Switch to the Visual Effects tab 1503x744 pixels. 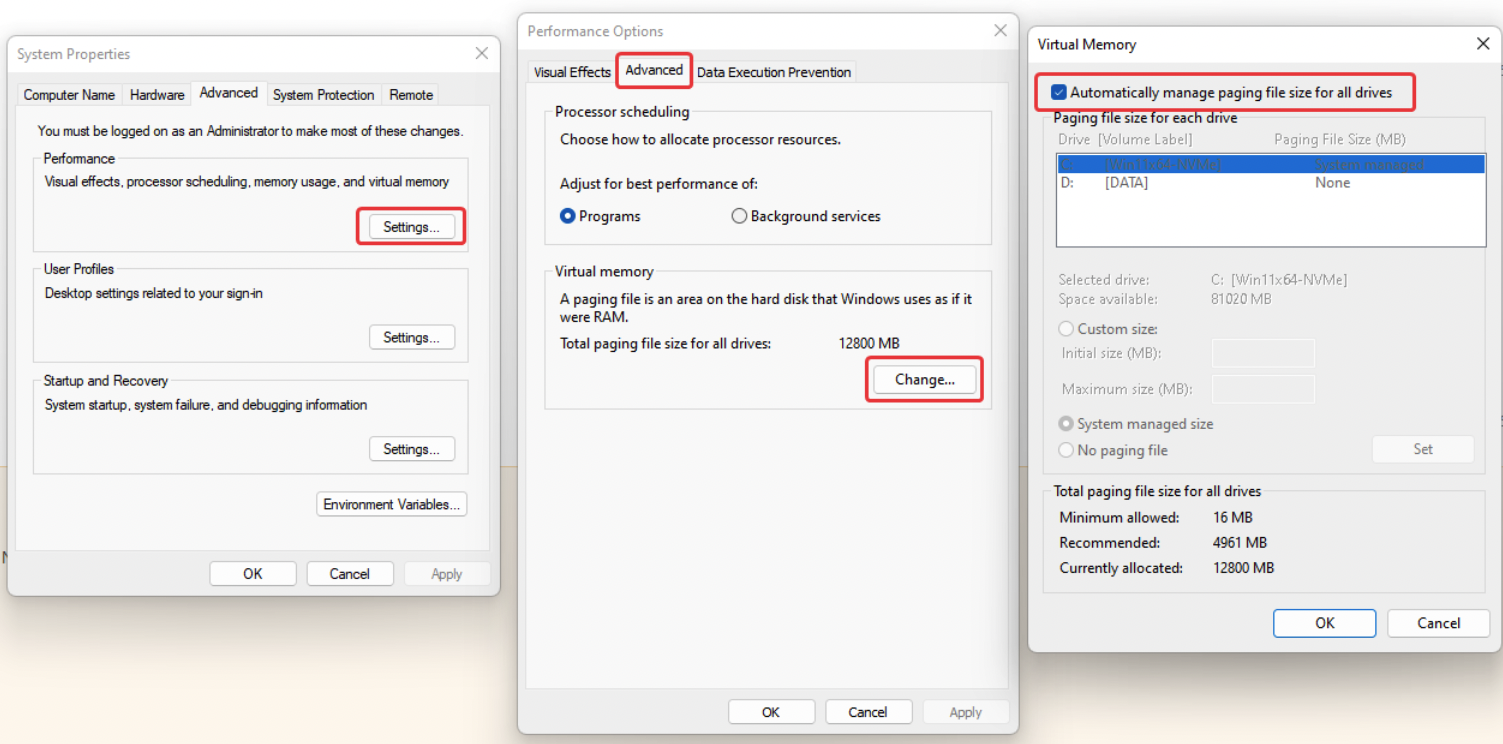click(x=572, y=72)
